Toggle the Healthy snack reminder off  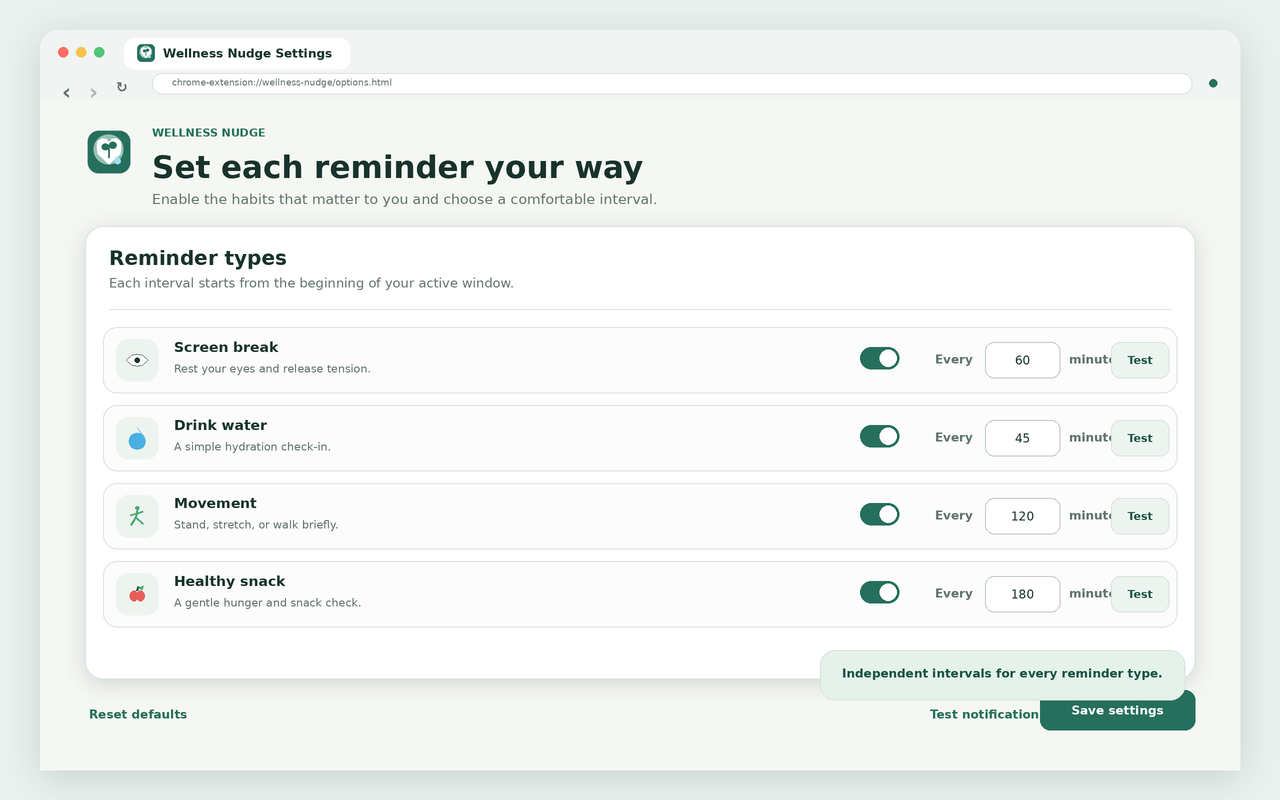click(880, 592)
